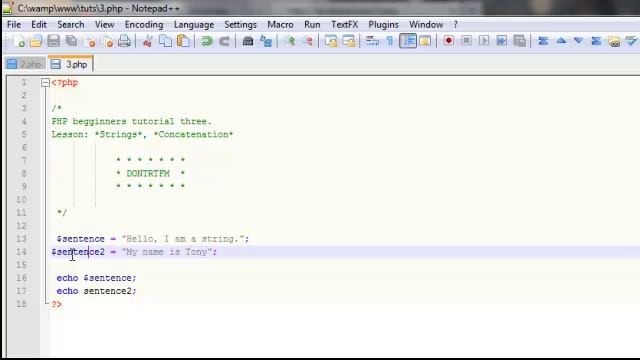The height and width of the screenshot is (360, 640).
Task: Start macro recording with red dot icon
Action: click(449, 41)
